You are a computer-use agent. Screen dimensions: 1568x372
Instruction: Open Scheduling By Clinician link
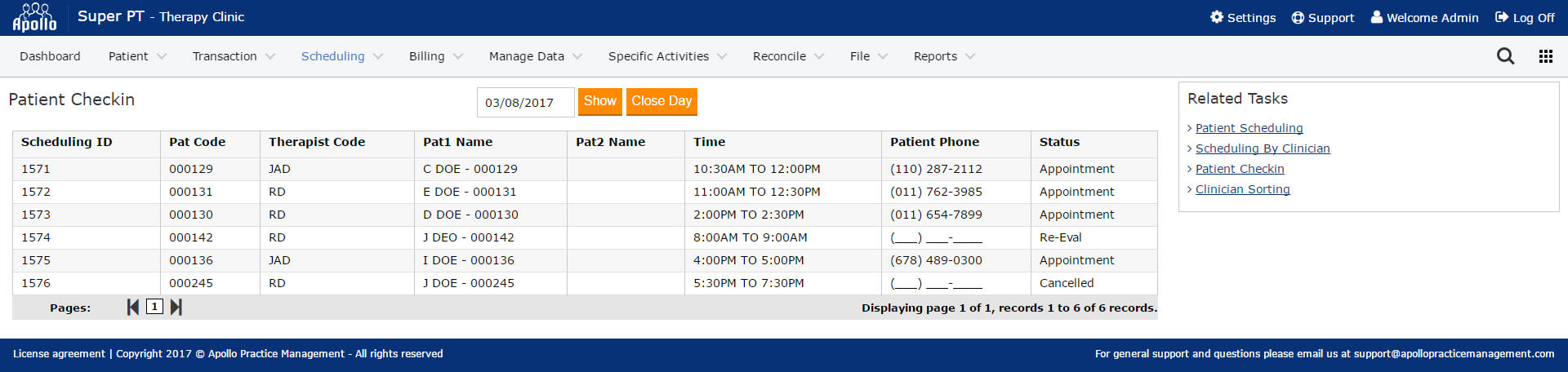click(x=1263, y=148)
